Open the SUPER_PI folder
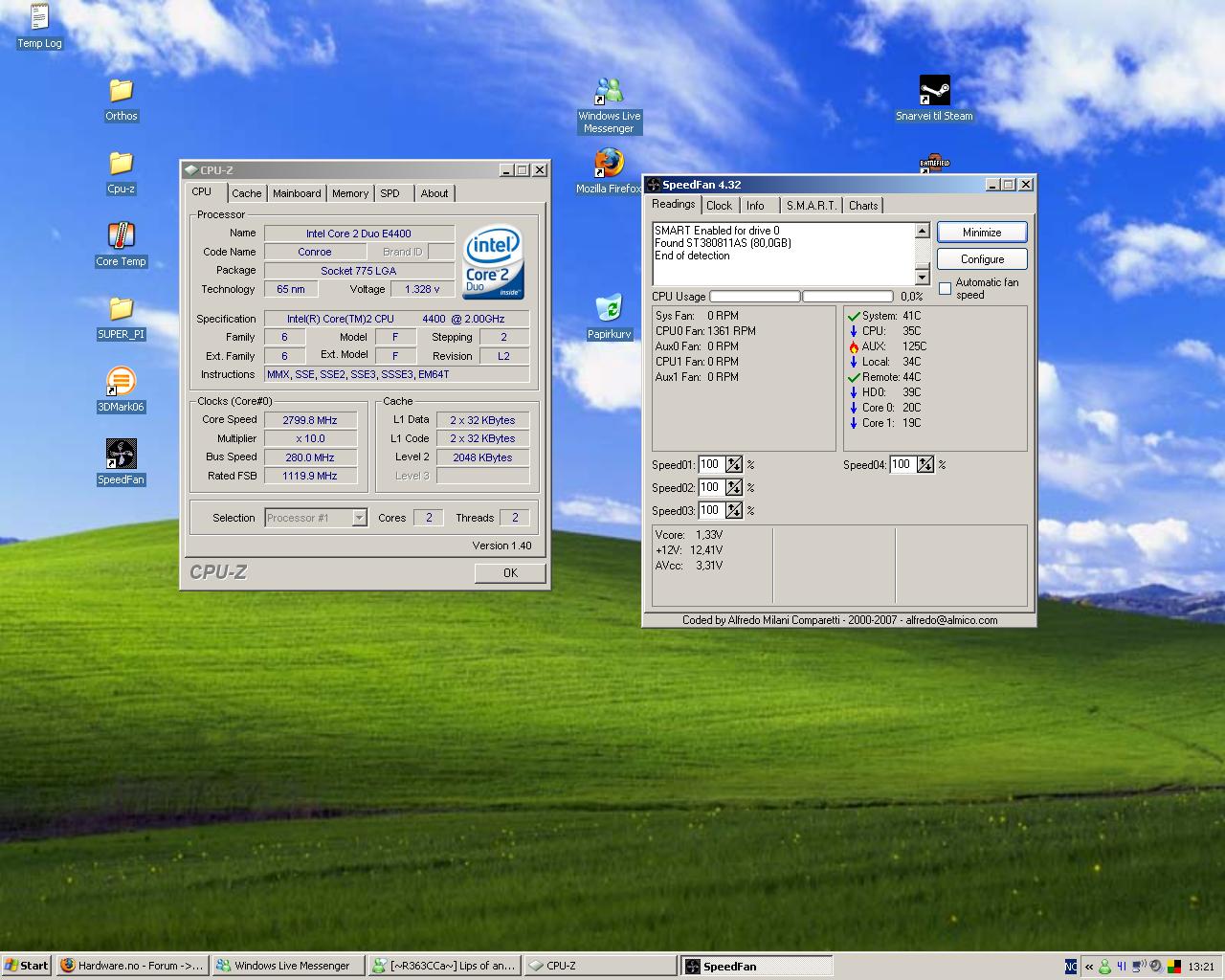Viewport: 1225px width, 980px height. tap(121, 318)
